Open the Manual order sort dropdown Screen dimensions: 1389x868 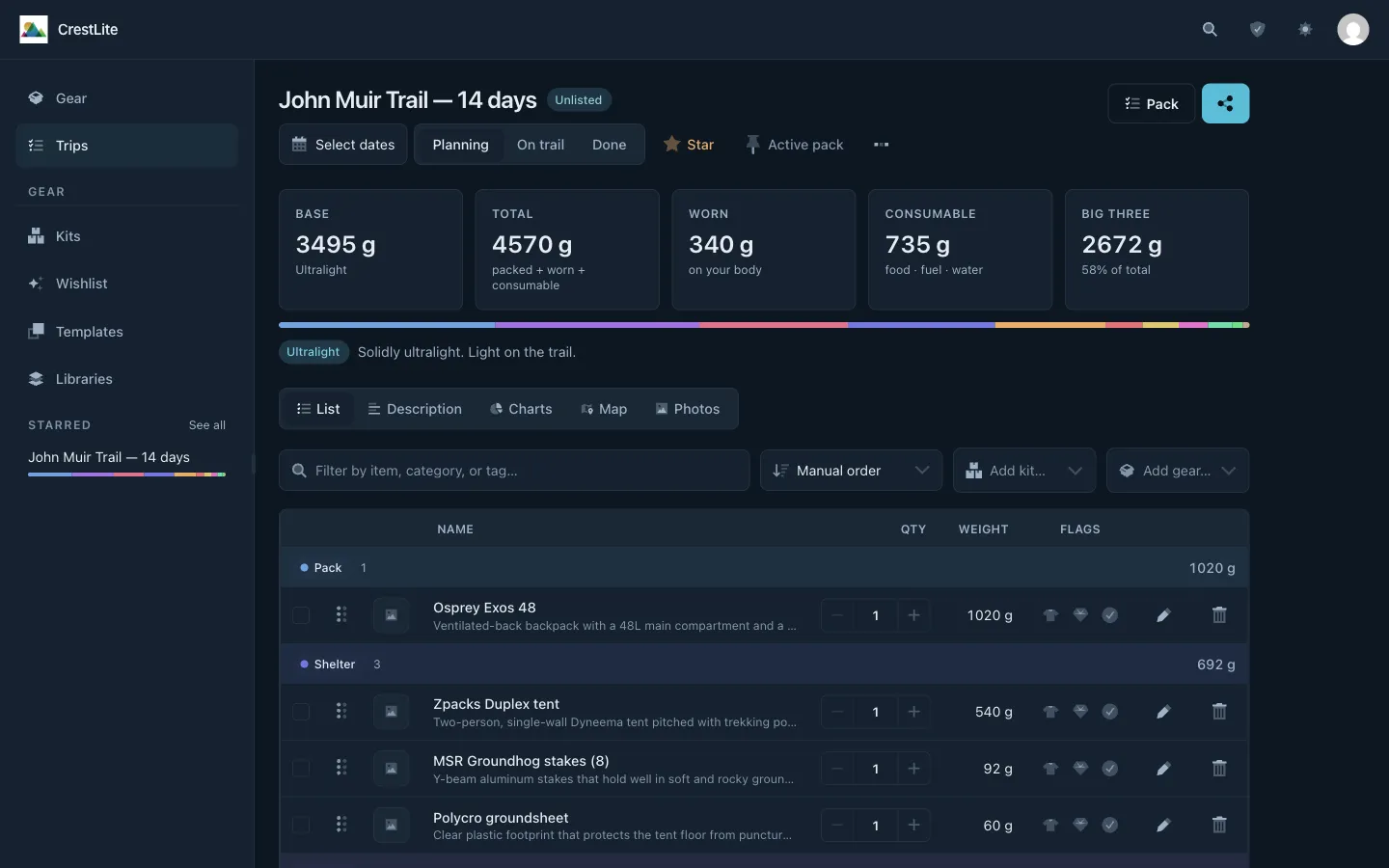click(851, 471)
